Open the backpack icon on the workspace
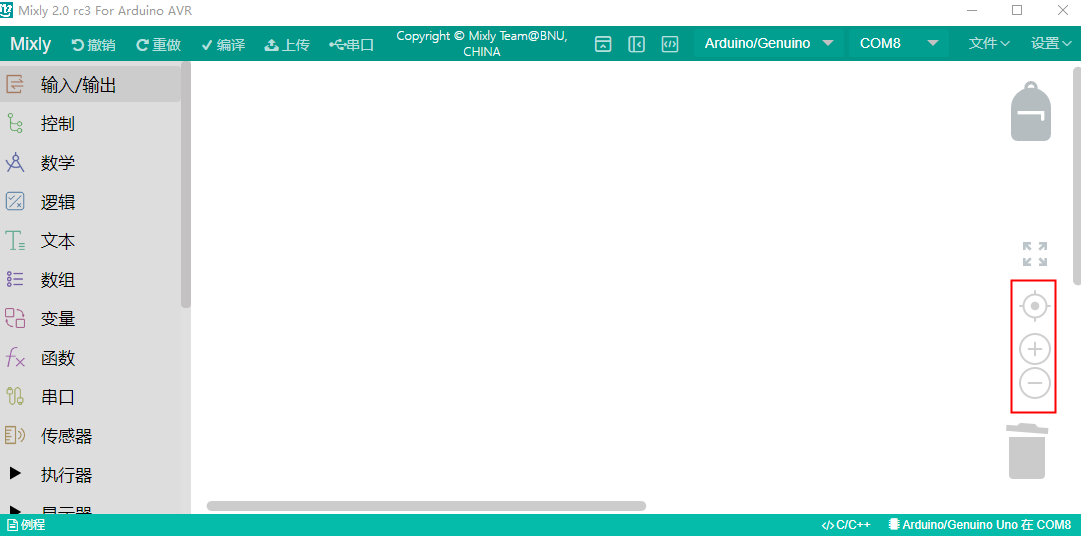 1030,112
